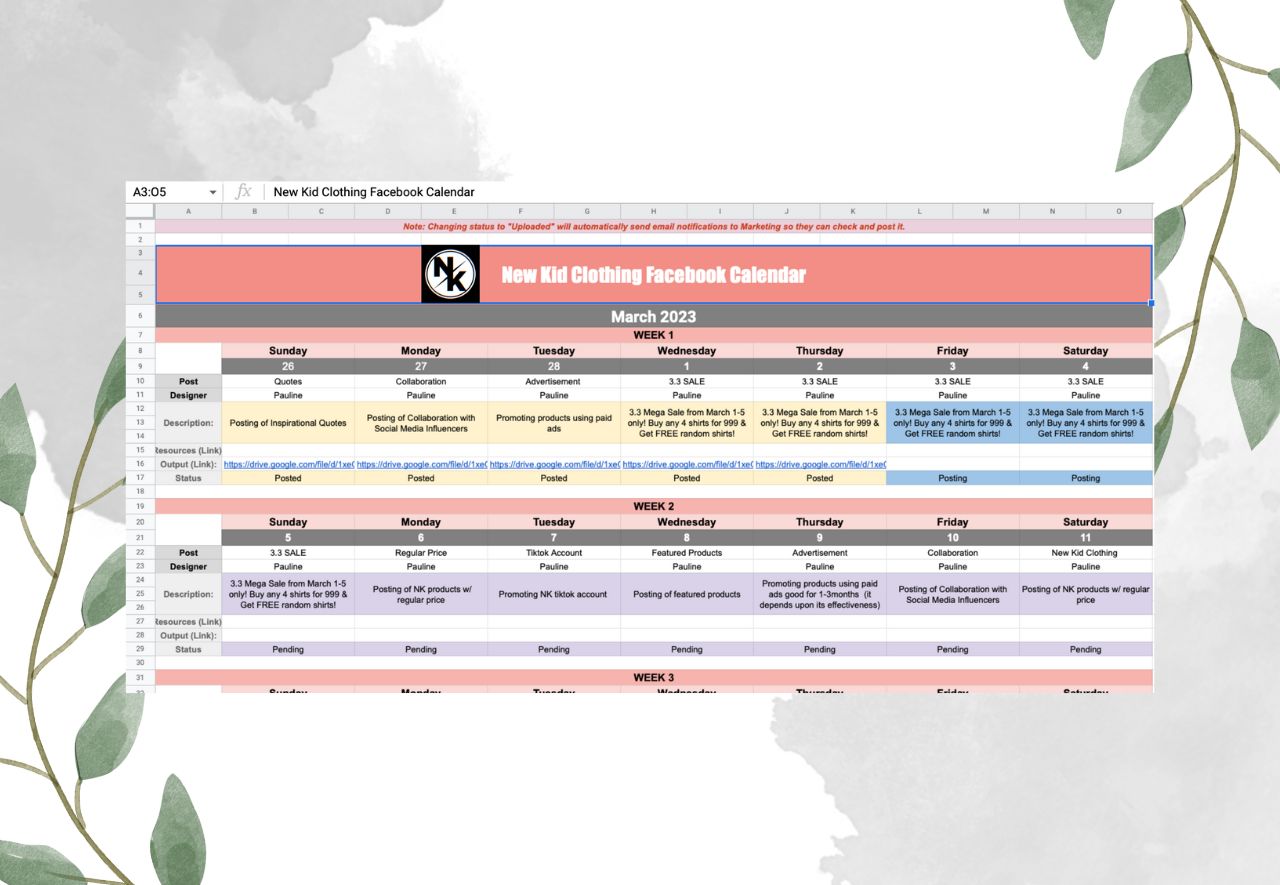The width and height of the screenshot is (1280, 885).
Task: Click the NK logo image
Action: (x=451, y=274)
